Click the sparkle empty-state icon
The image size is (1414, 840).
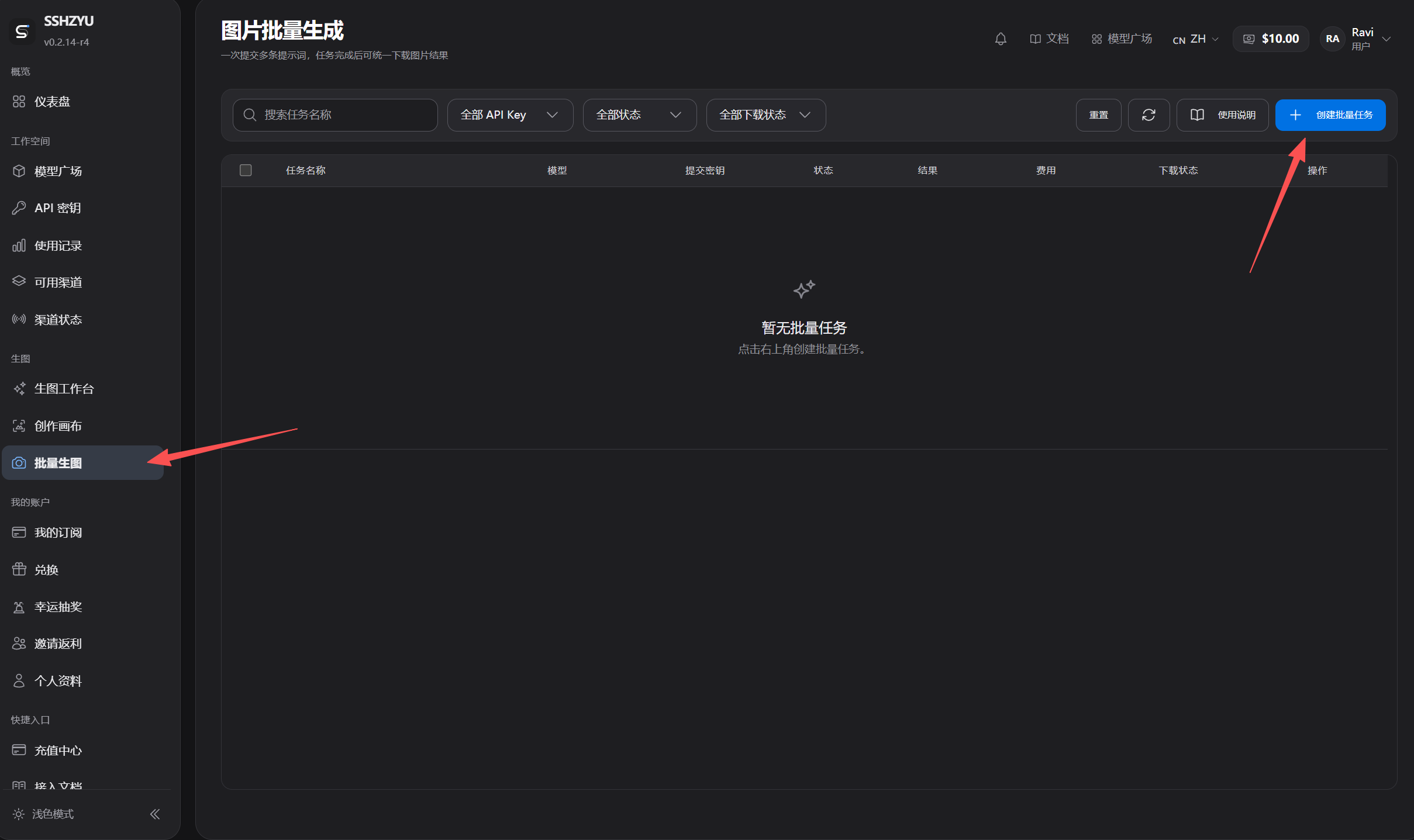click(804, 289)
